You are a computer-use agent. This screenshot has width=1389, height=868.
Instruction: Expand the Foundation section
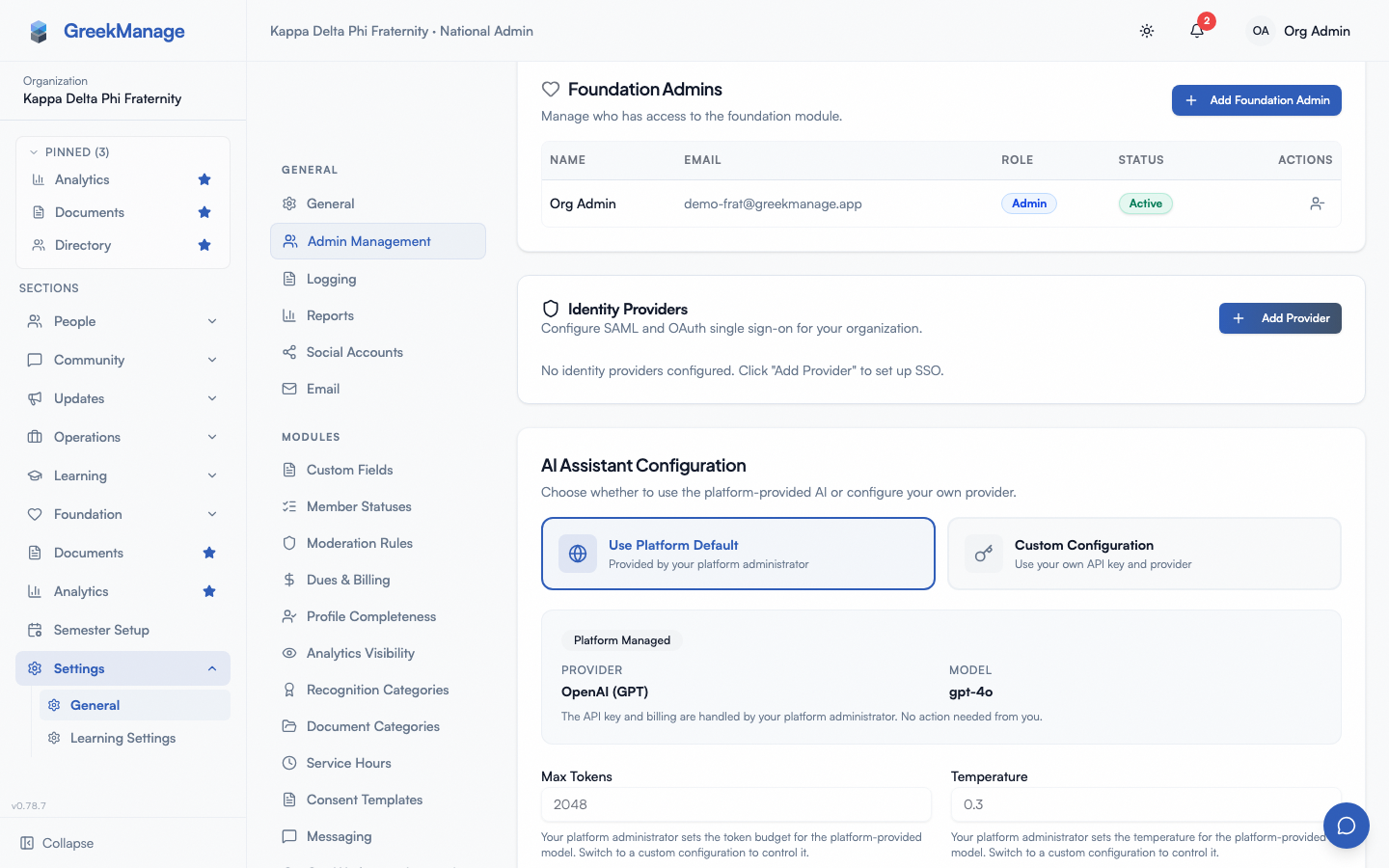click(123, 514)
